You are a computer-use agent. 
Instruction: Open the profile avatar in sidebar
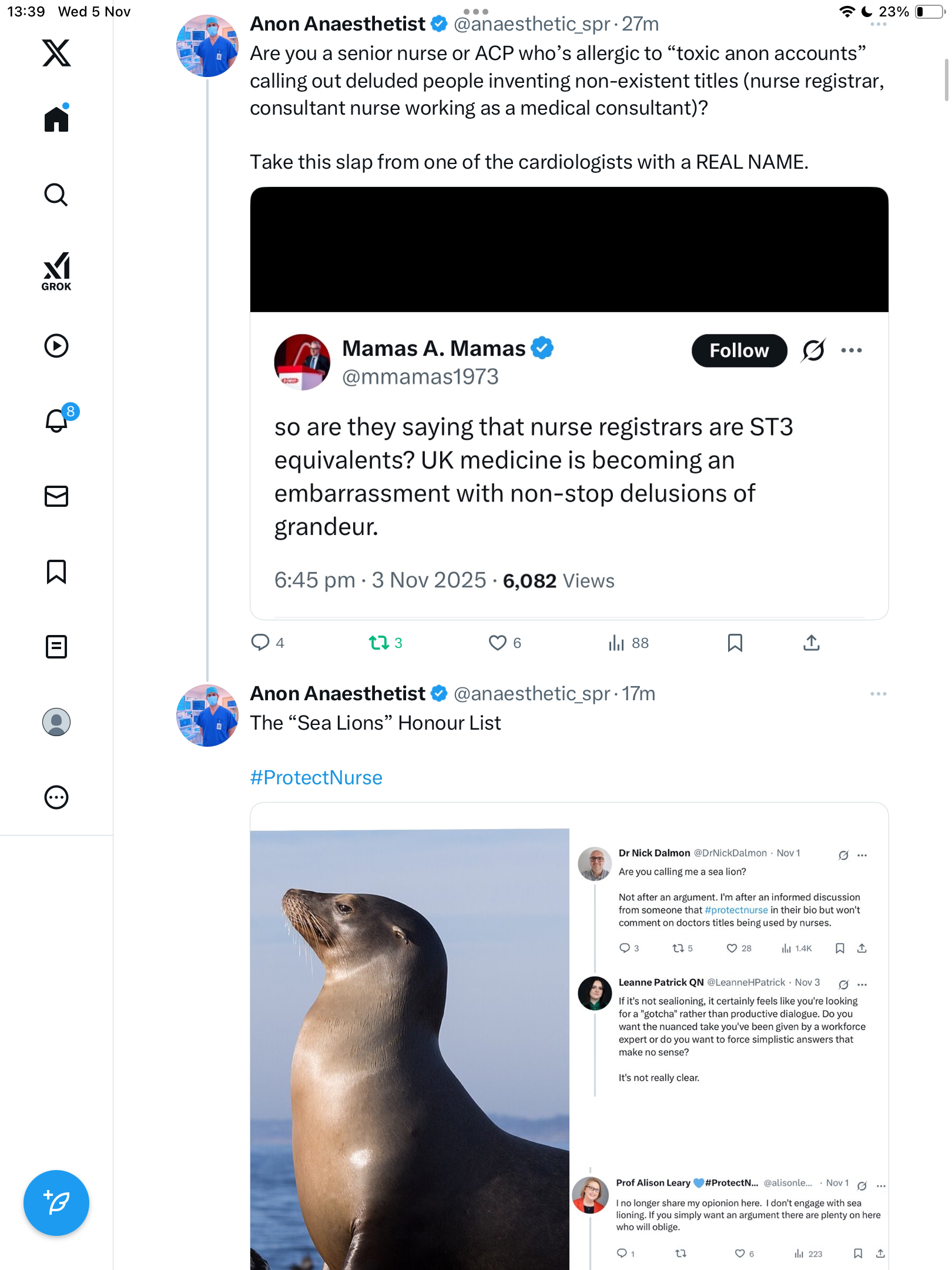pos(56,722)
